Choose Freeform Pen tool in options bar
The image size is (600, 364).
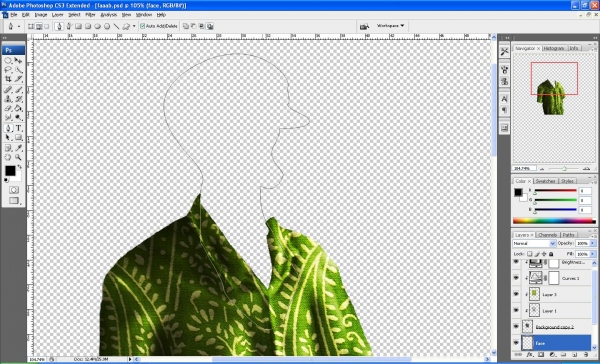pos(69,26)
